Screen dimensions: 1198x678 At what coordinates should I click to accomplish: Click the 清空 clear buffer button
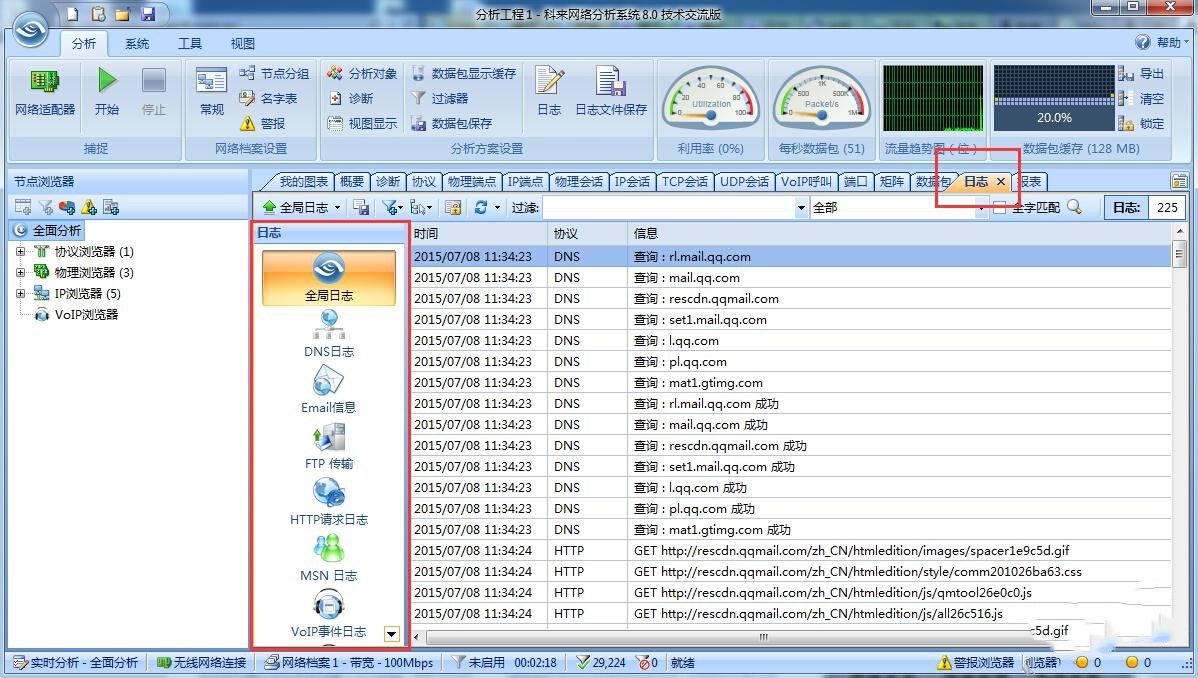(x=1141, y=98)
